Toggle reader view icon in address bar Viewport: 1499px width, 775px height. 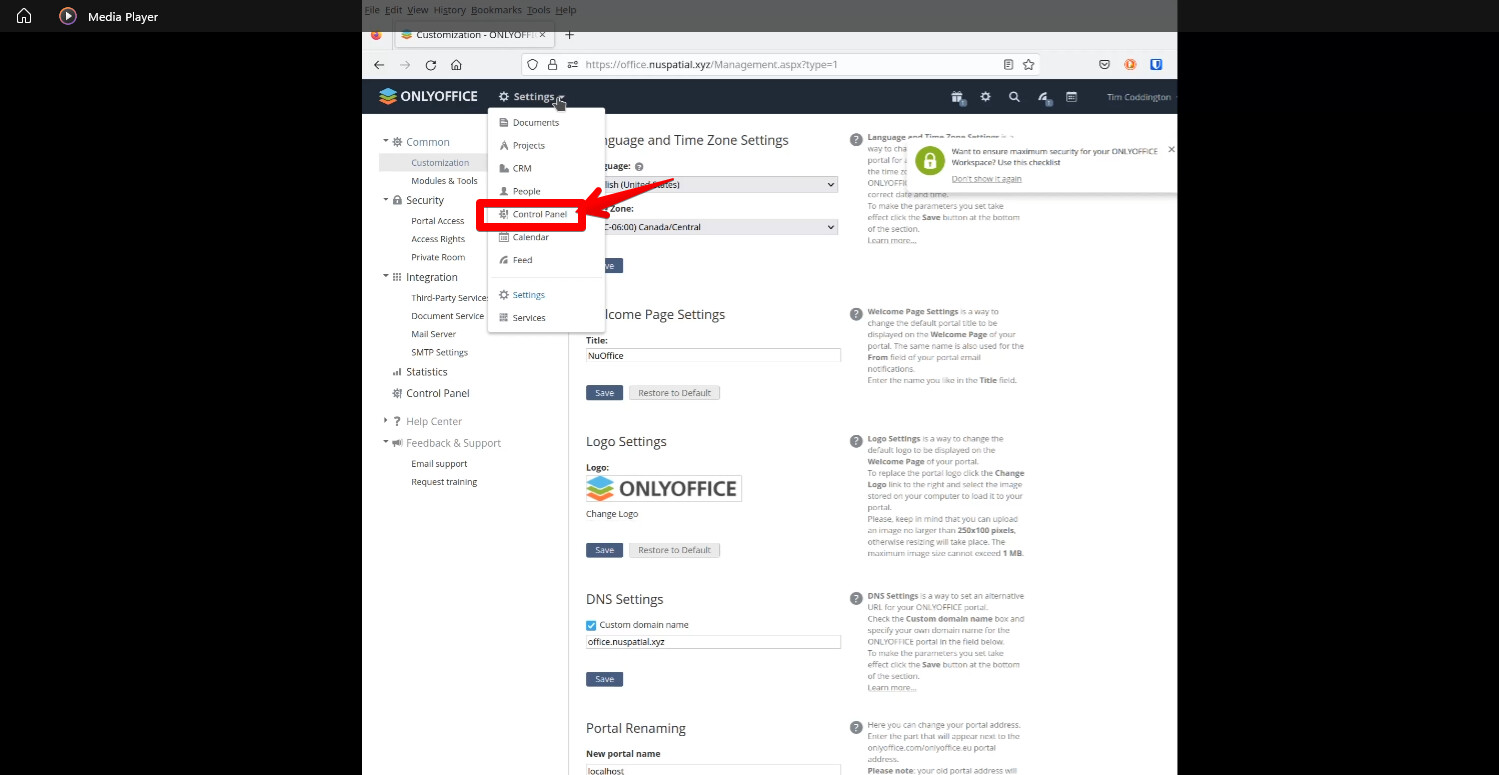[x=1008, y=64]
